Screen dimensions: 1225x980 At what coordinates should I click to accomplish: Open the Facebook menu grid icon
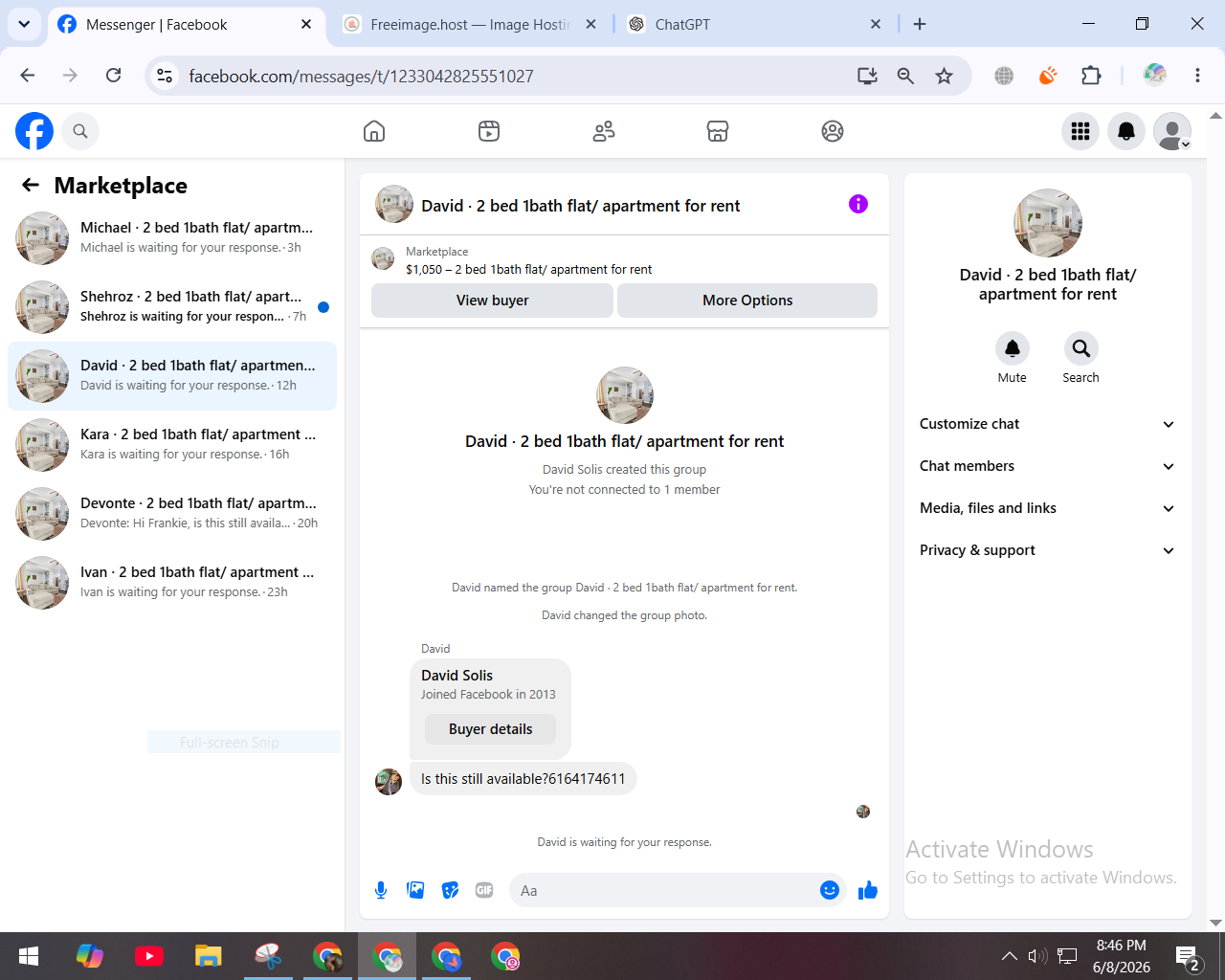point(1080,131)
